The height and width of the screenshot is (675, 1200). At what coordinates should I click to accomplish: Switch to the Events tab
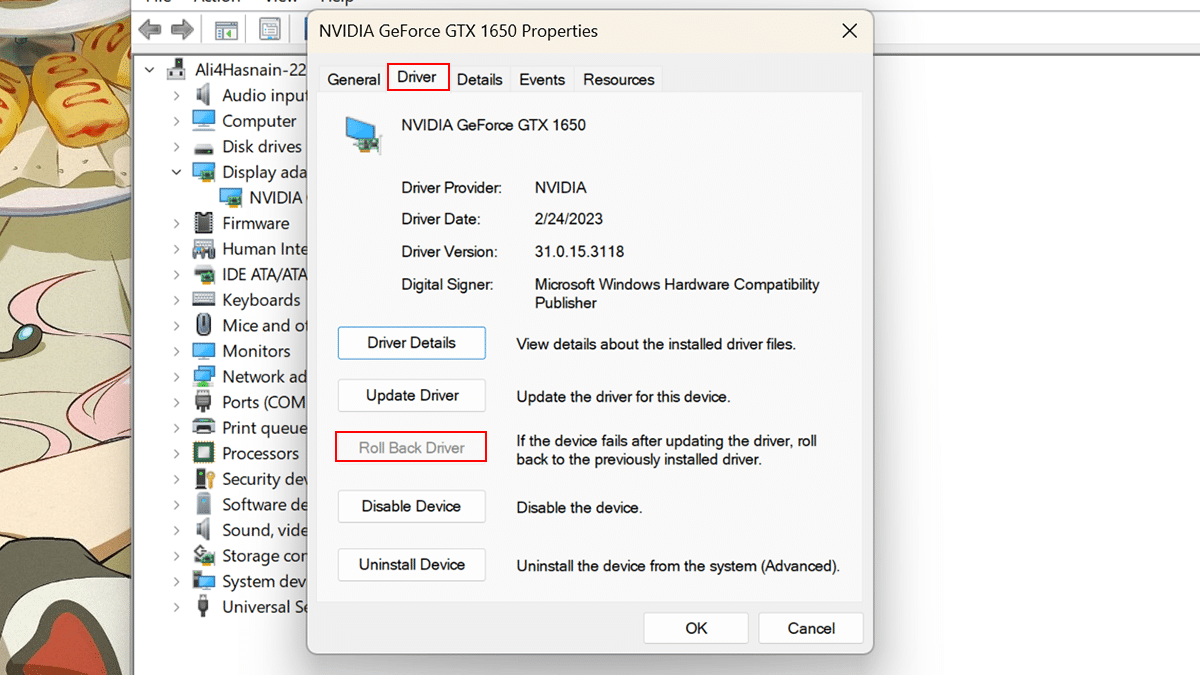click(542, 80)
